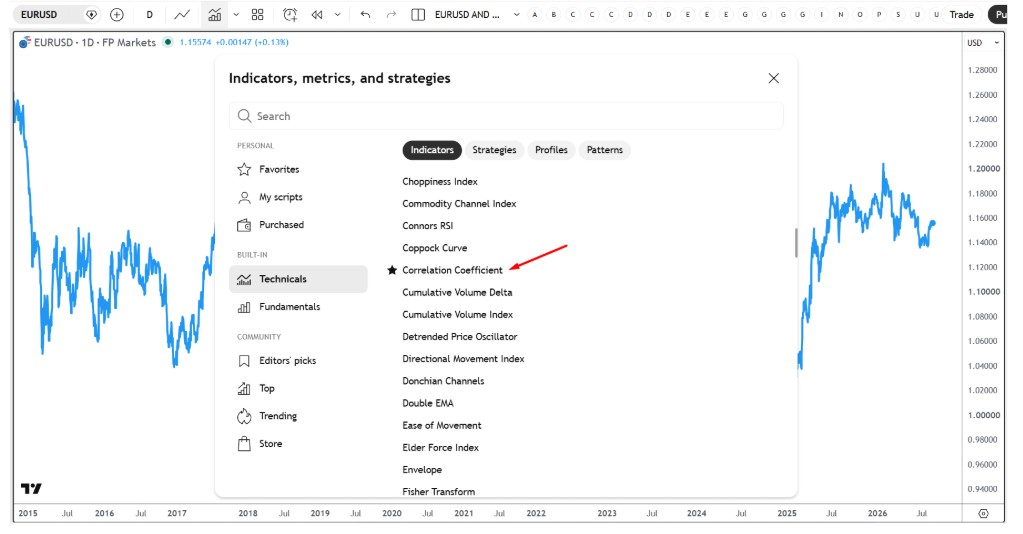Screen dimensions: 1023x534
Task: Select the Technicals category
Action: pyautogui.click(x=298, y=279)
